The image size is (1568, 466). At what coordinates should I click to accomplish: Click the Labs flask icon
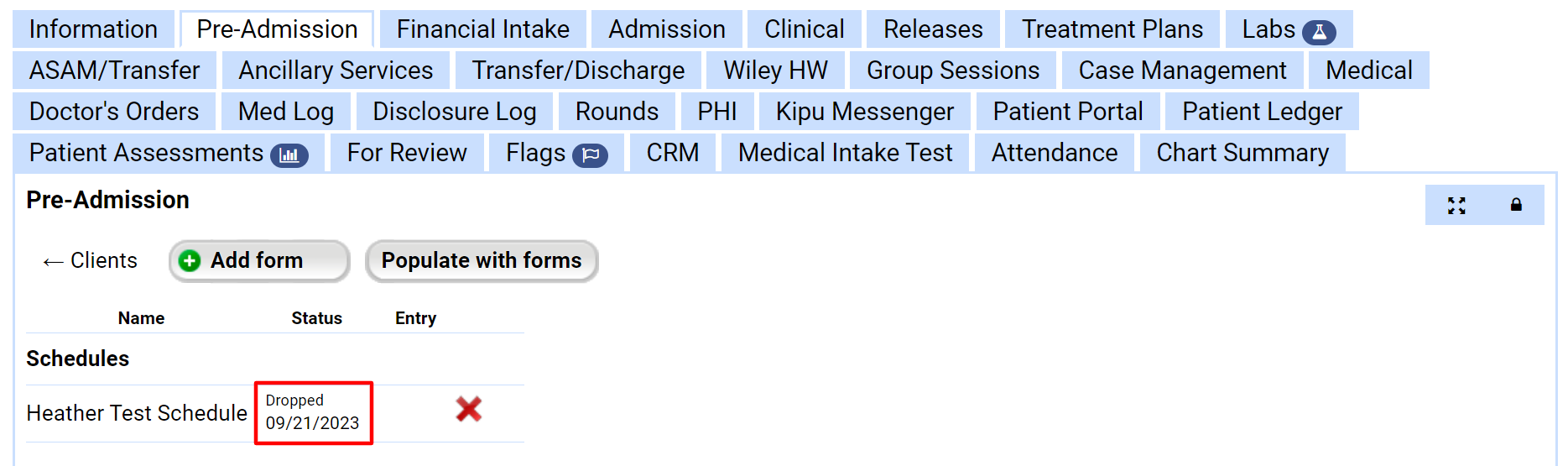(x=1319, y=32)
